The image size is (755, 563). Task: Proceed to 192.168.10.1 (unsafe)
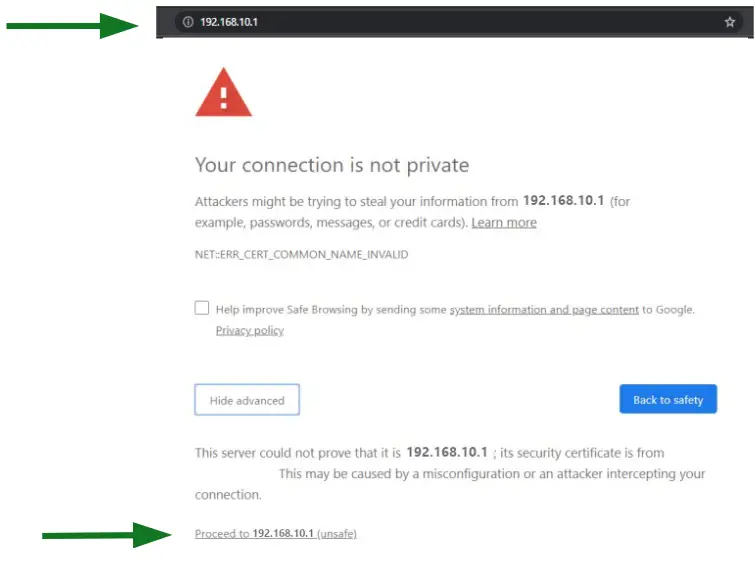point(276,534)
